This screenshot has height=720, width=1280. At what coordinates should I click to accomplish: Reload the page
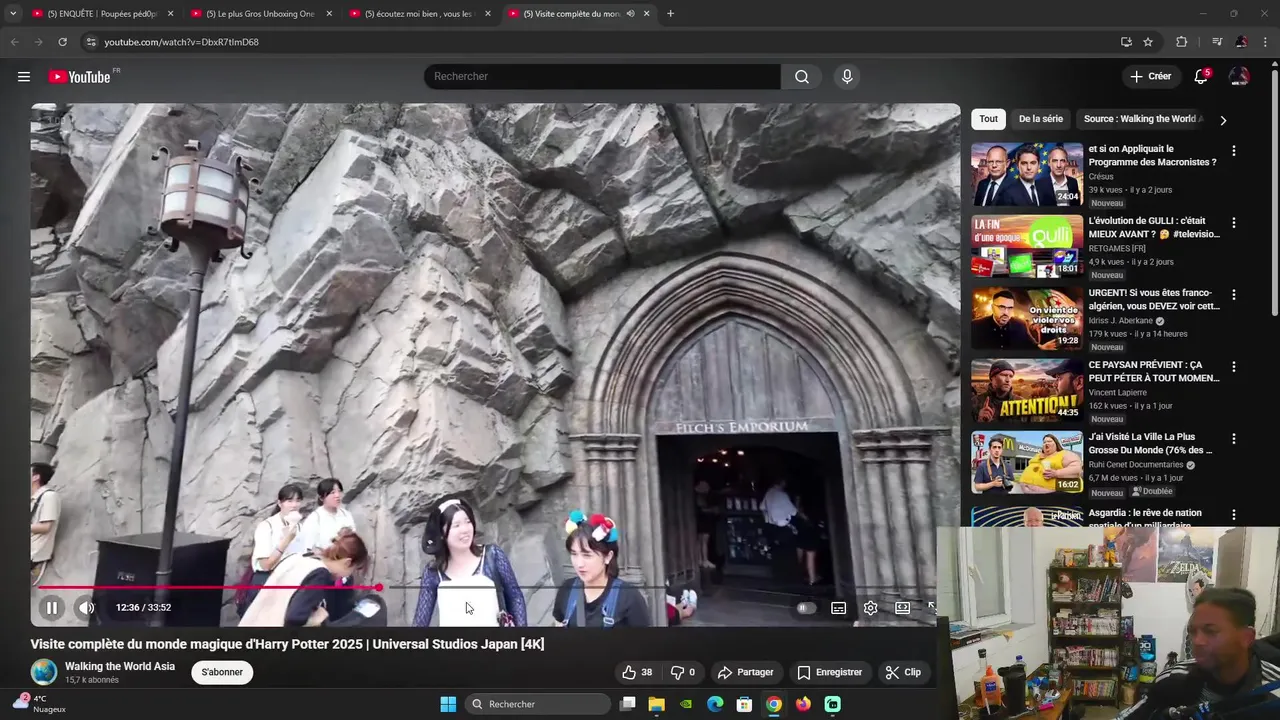click(62, 42)
